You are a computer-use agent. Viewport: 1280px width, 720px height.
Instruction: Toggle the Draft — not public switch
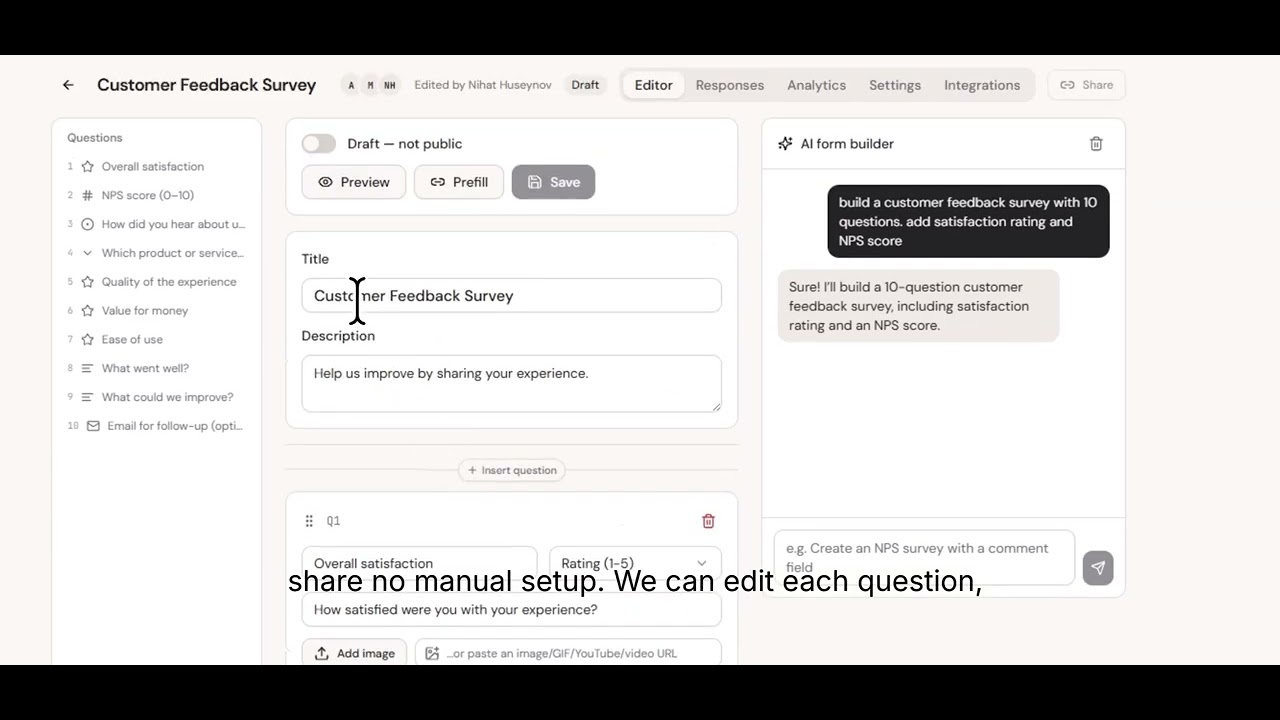tap(319, 144)
